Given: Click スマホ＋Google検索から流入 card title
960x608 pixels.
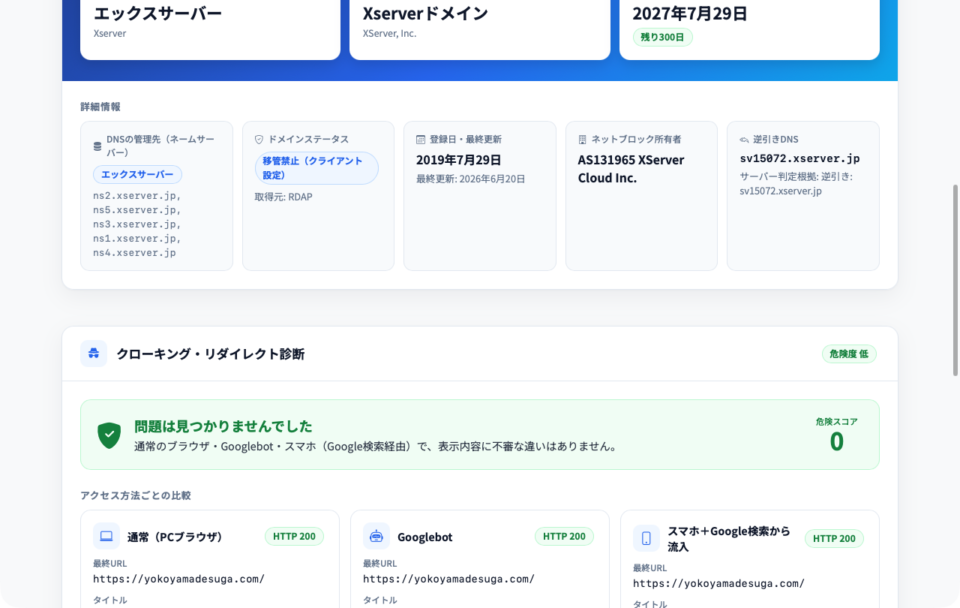Looking at the screenshot, I should point(729,539).
